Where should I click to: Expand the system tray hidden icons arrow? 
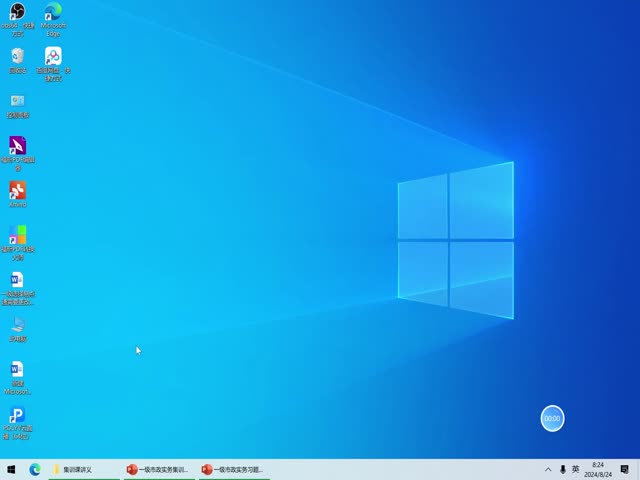tap(548, 469)
